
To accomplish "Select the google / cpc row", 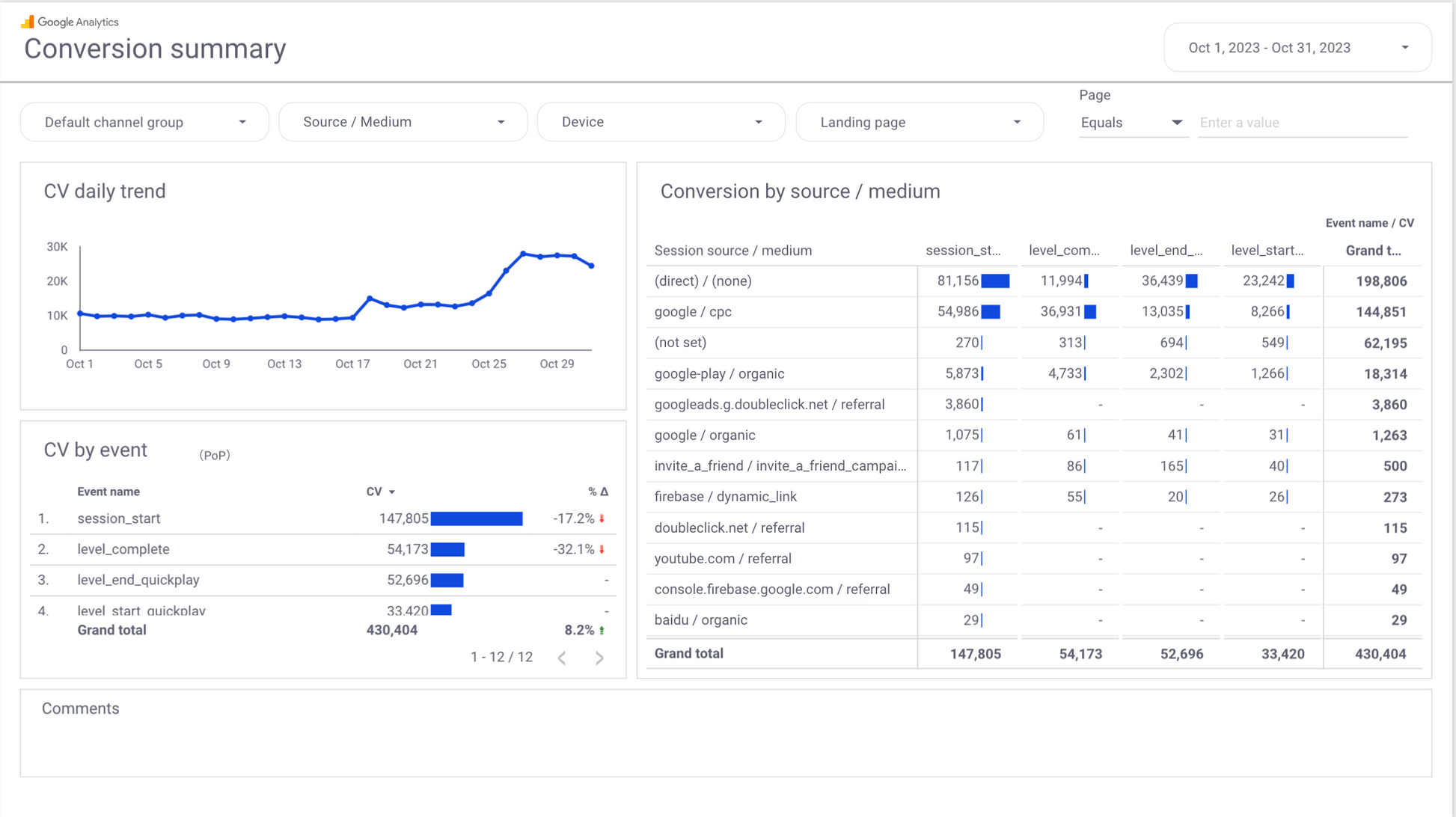I will click(x=693, y=312).
